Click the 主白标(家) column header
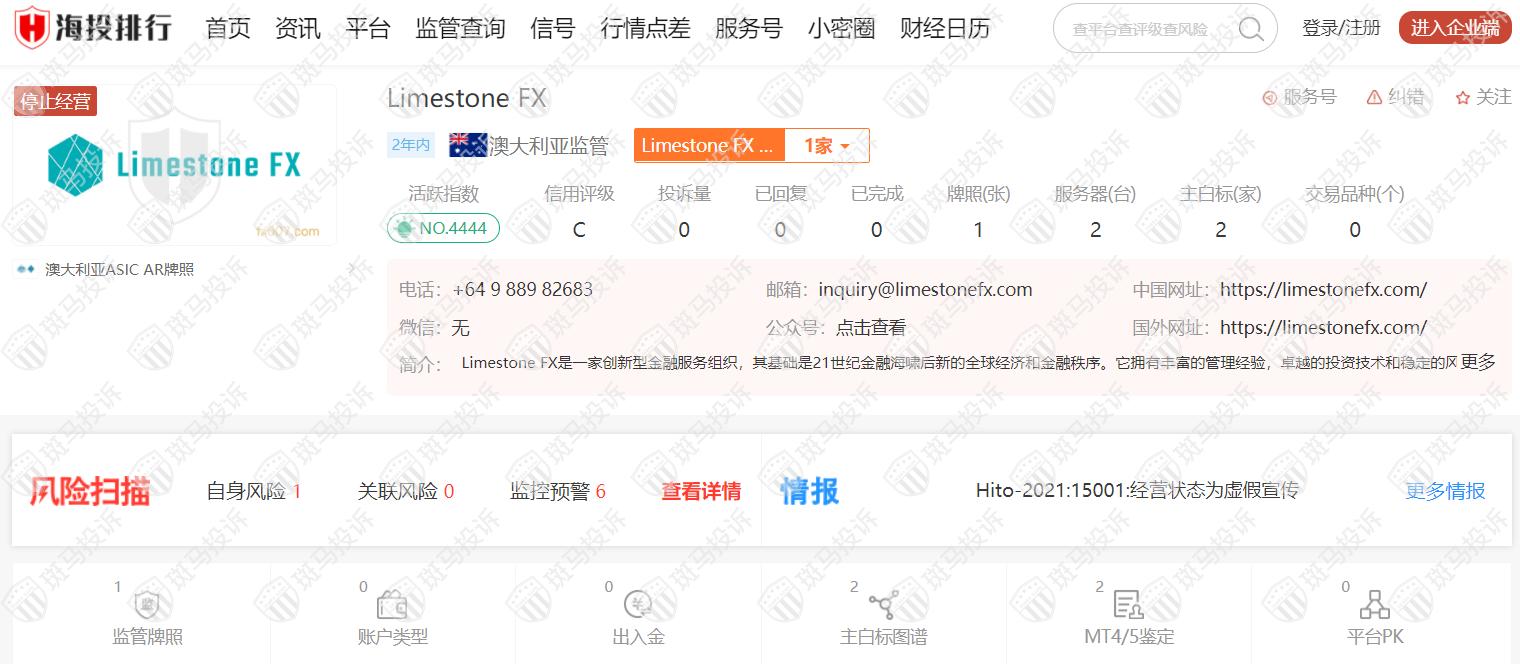This screenshot has height=664, width=1520. click(1220, 194)
